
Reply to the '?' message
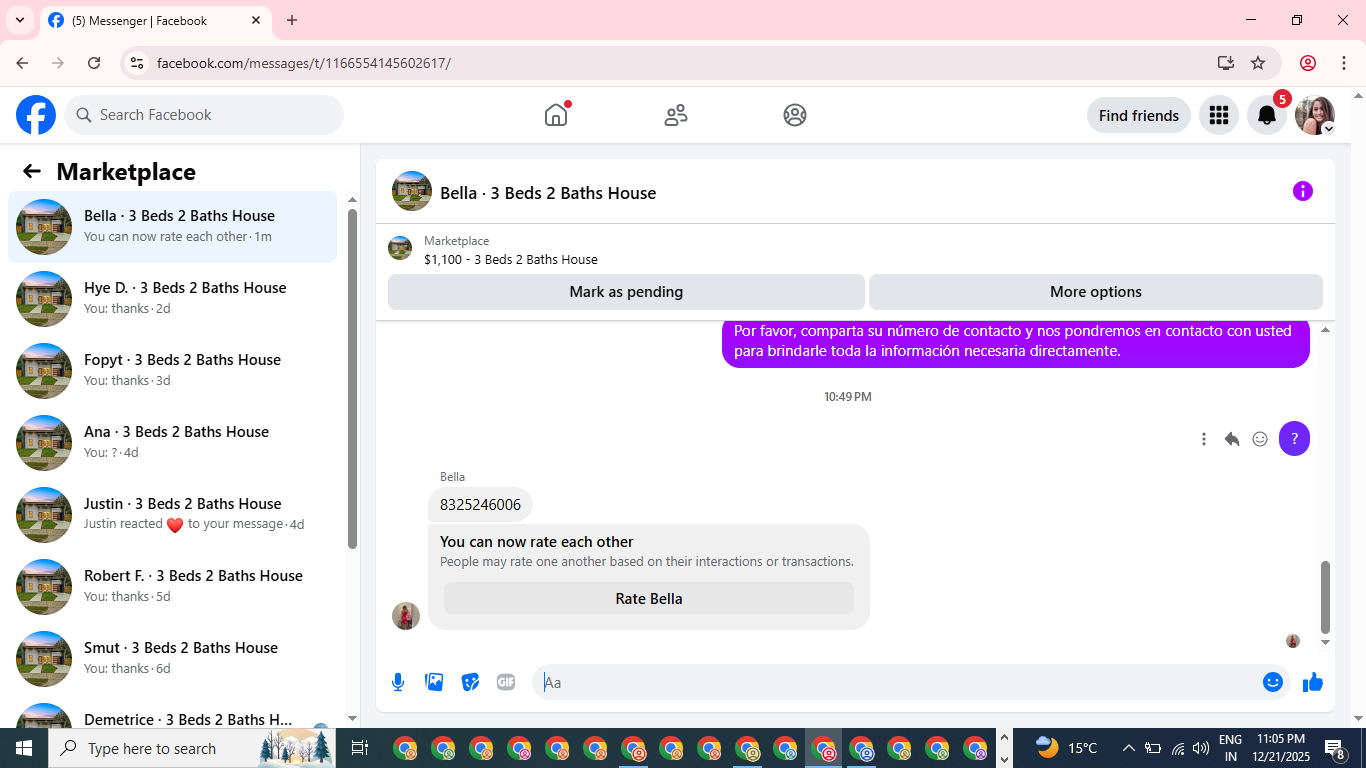1232,439
